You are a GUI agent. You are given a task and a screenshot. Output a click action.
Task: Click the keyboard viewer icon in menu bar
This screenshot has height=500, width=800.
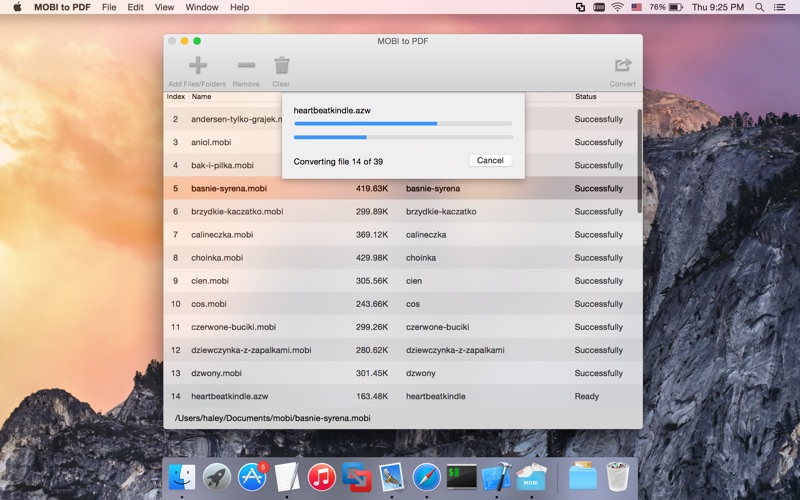click(x=599, y=7)
